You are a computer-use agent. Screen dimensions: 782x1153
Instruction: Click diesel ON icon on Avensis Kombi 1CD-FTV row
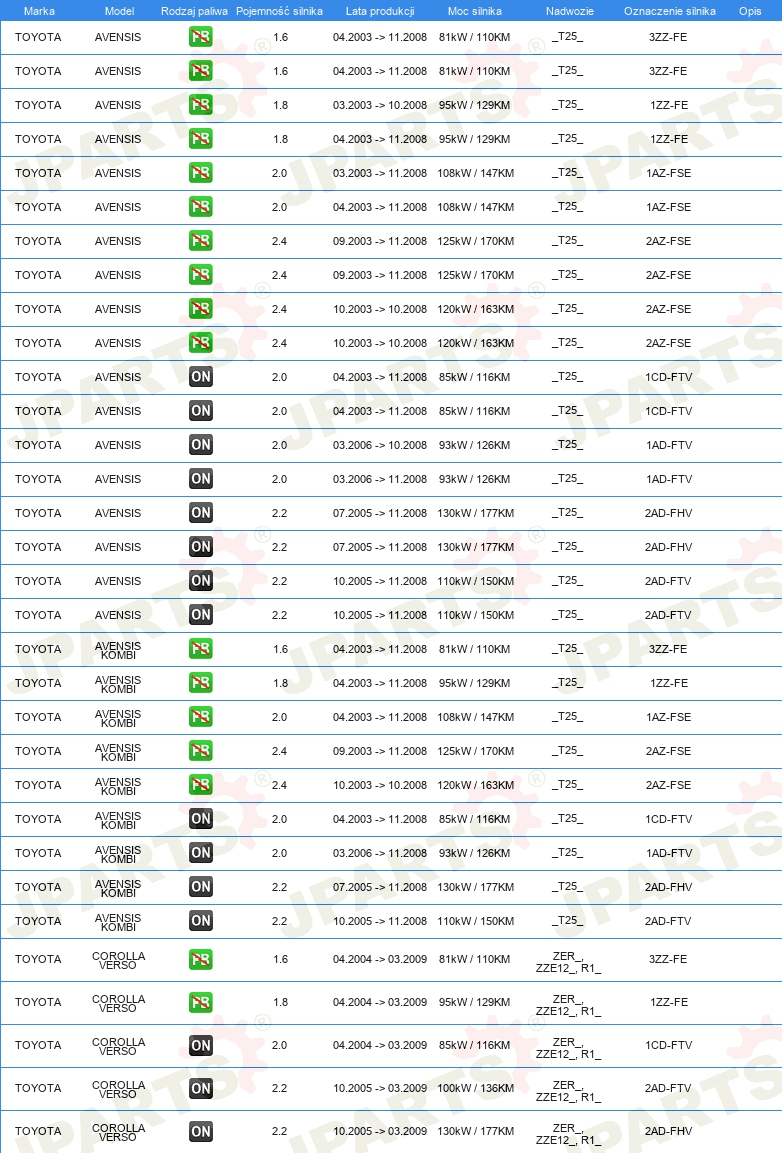(201, 818)
